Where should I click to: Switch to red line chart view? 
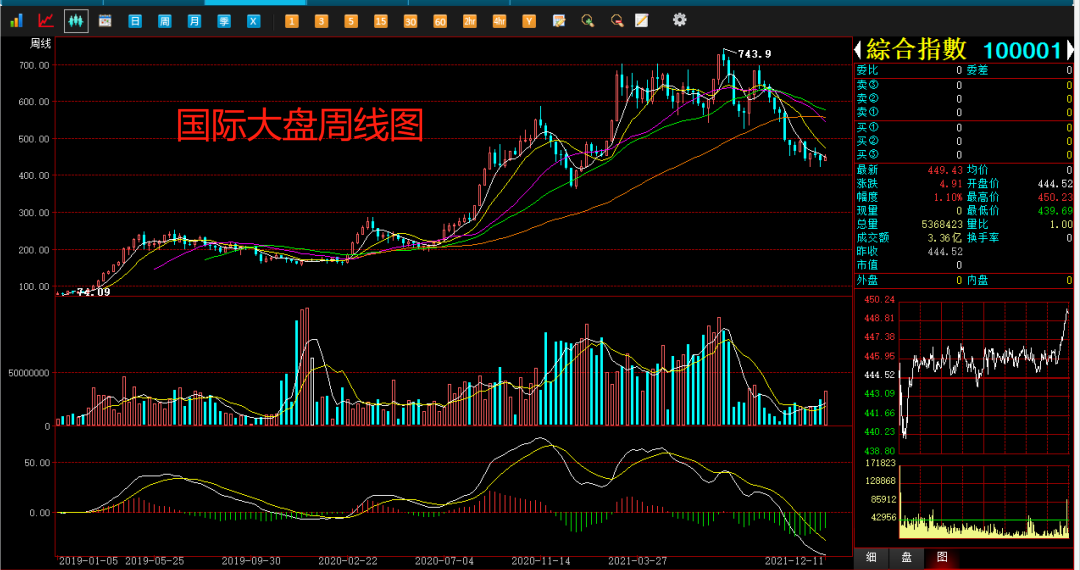click(x=45, y=21)
